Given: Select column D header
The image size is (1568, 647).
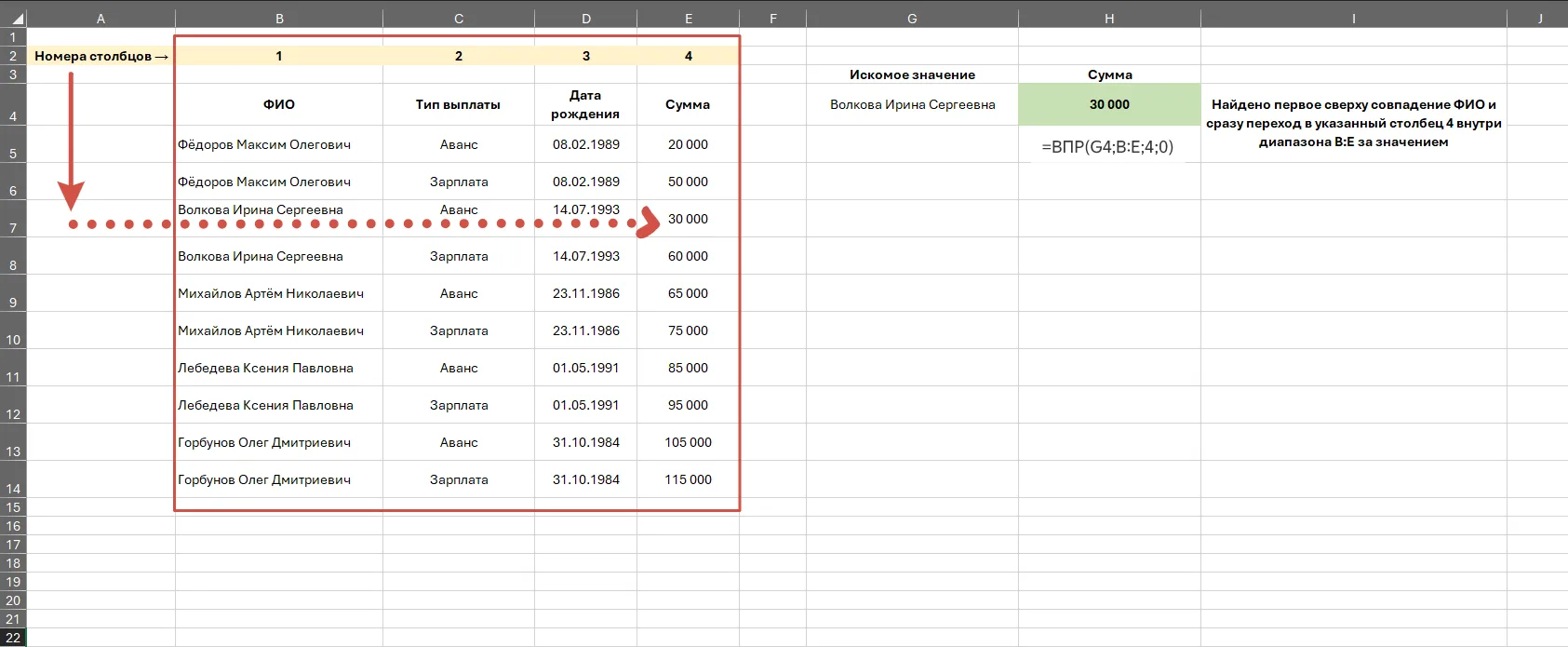Looking at the screenshot, I should (586, 19).
